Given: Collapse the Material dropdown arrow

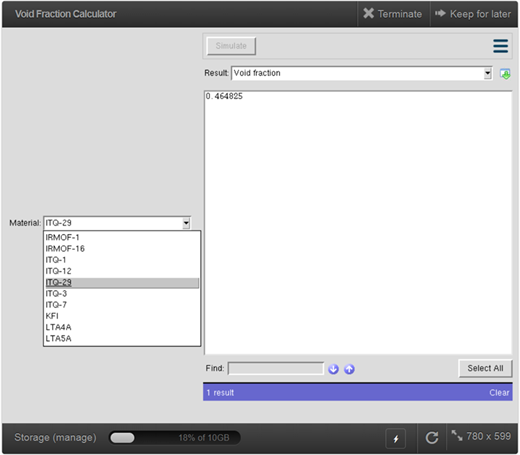Looking at the screenshot, I should coord(186,223).
